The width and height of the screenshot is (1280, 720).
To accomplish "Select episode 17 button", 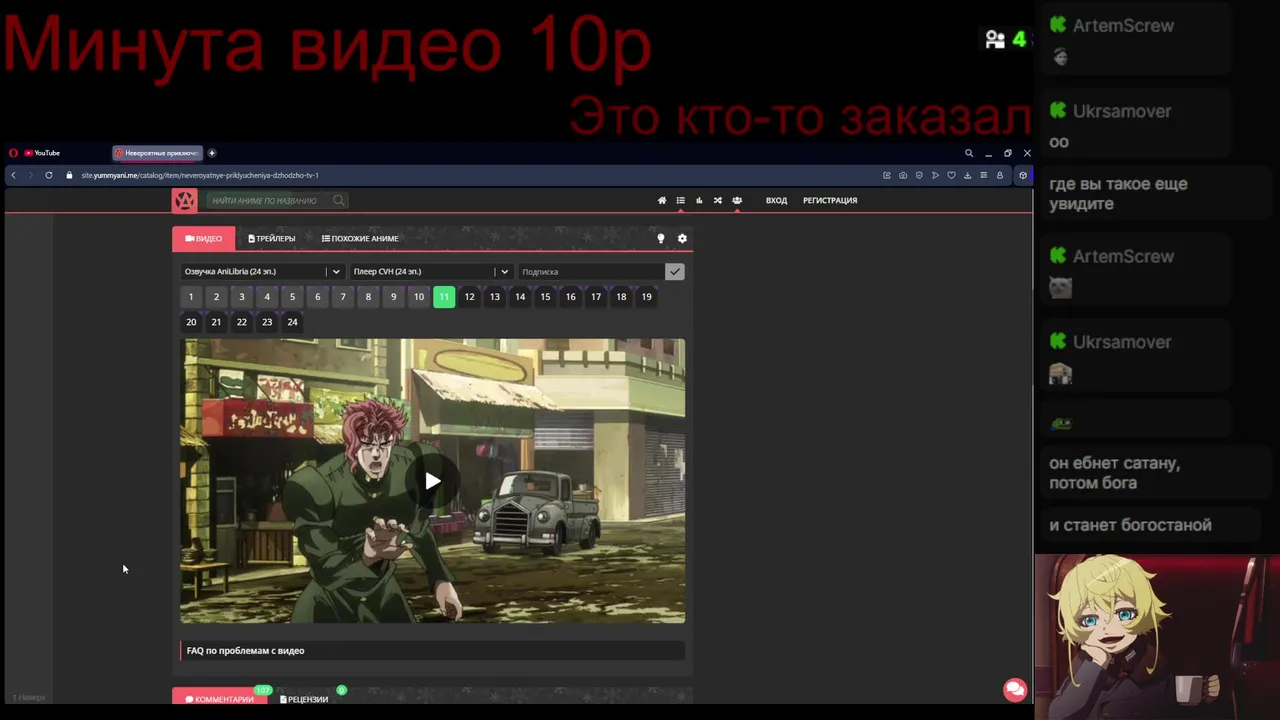I will (x=596, y=297).
